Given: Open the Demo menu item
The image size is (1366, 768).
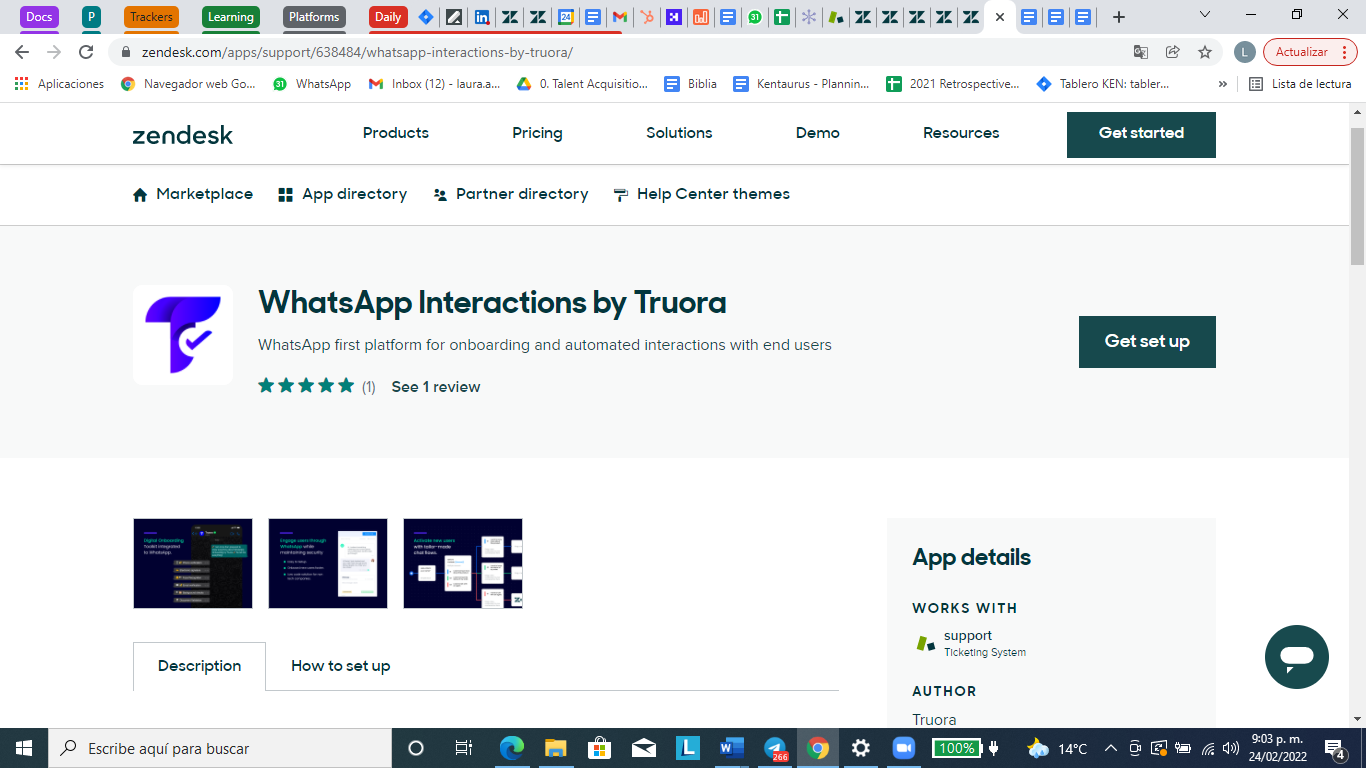Looking at the screenshot, I should 818,133.
